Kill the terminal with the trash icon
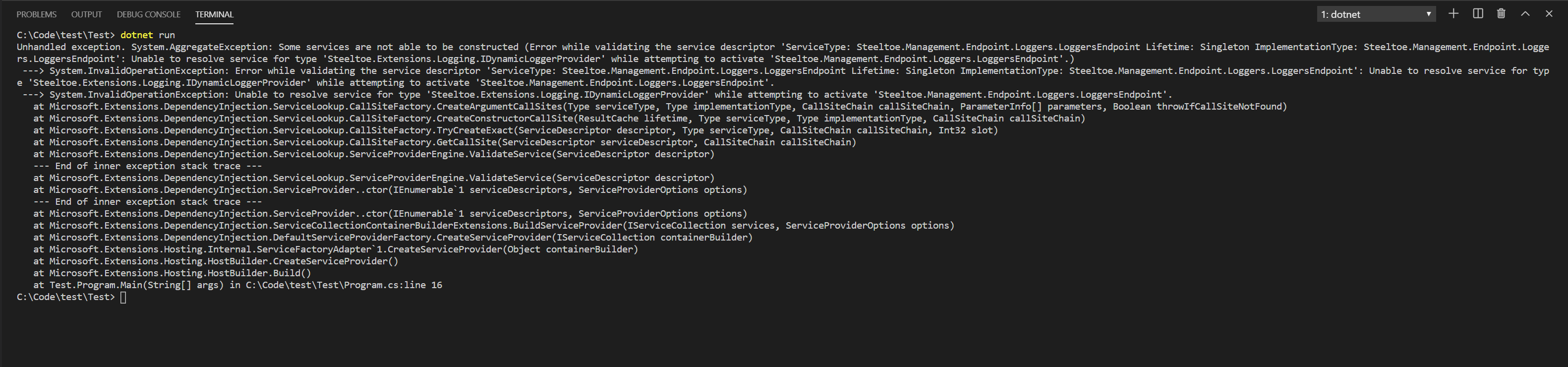Viewport: 1568px width, 367px height. point(1501,13)
